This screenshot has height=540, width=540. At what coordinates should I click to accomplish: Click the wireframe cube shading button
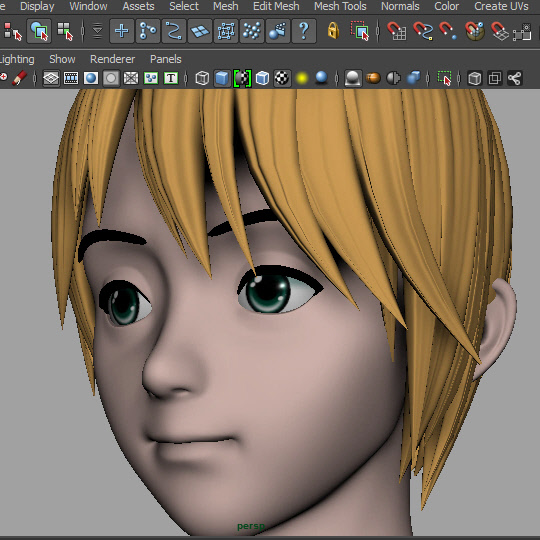tap(202, 78)
